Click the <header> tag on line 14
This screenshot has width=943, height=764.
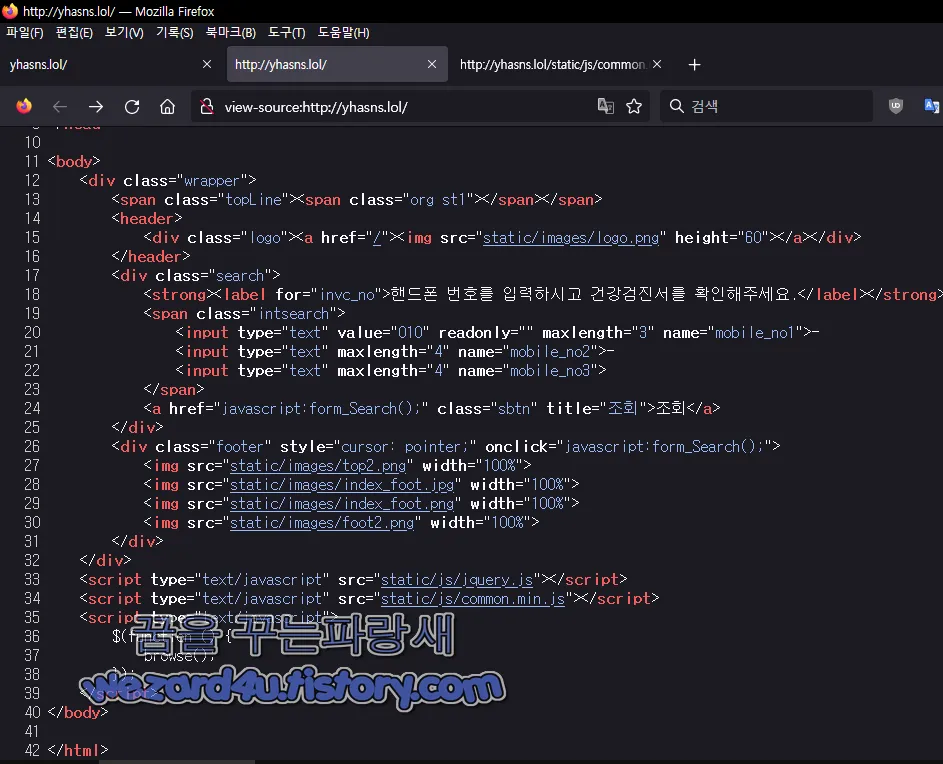click(x=147, y=218)
